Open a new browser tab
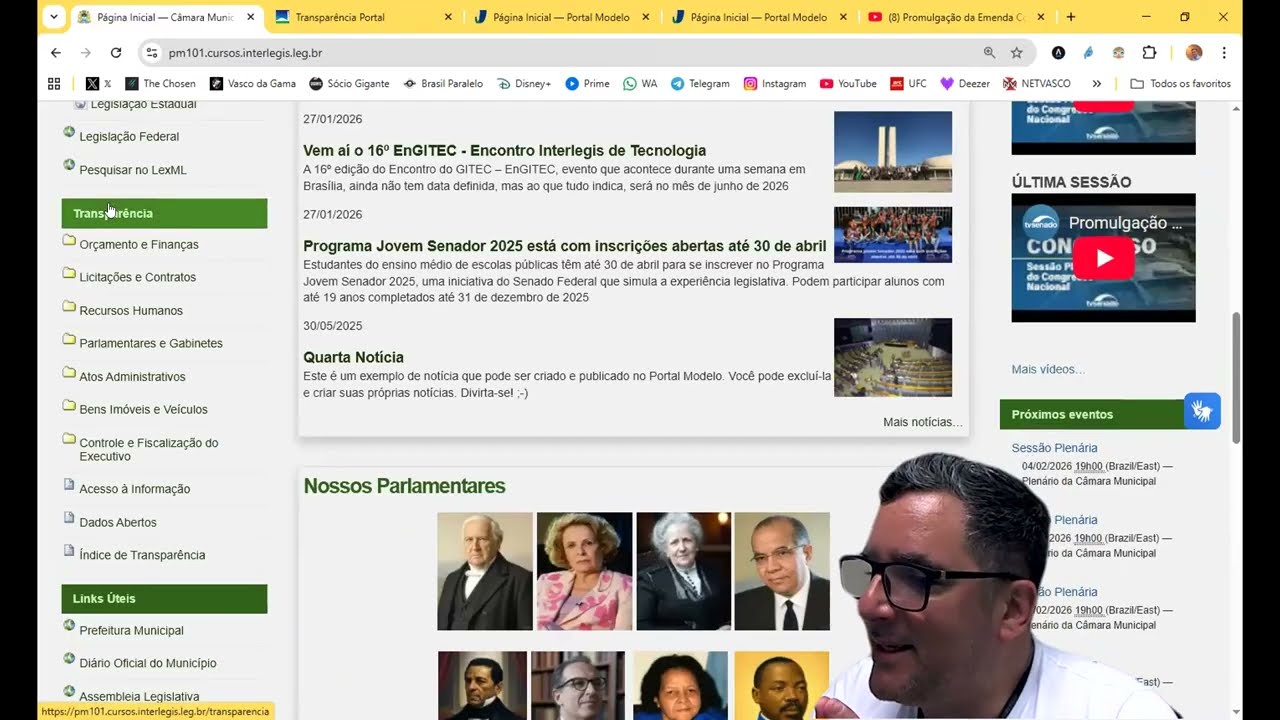1280x720 pixels. 1071,17
